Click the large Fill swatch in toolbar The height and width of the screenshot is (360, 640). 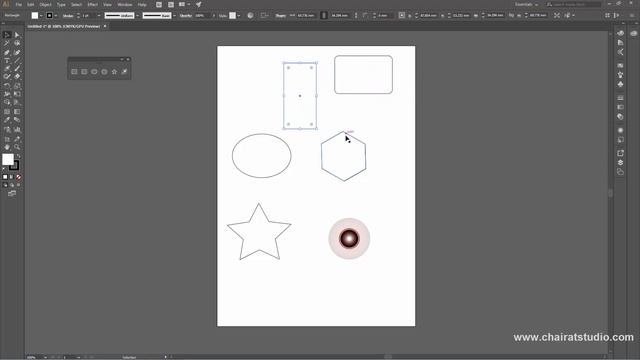8,159
